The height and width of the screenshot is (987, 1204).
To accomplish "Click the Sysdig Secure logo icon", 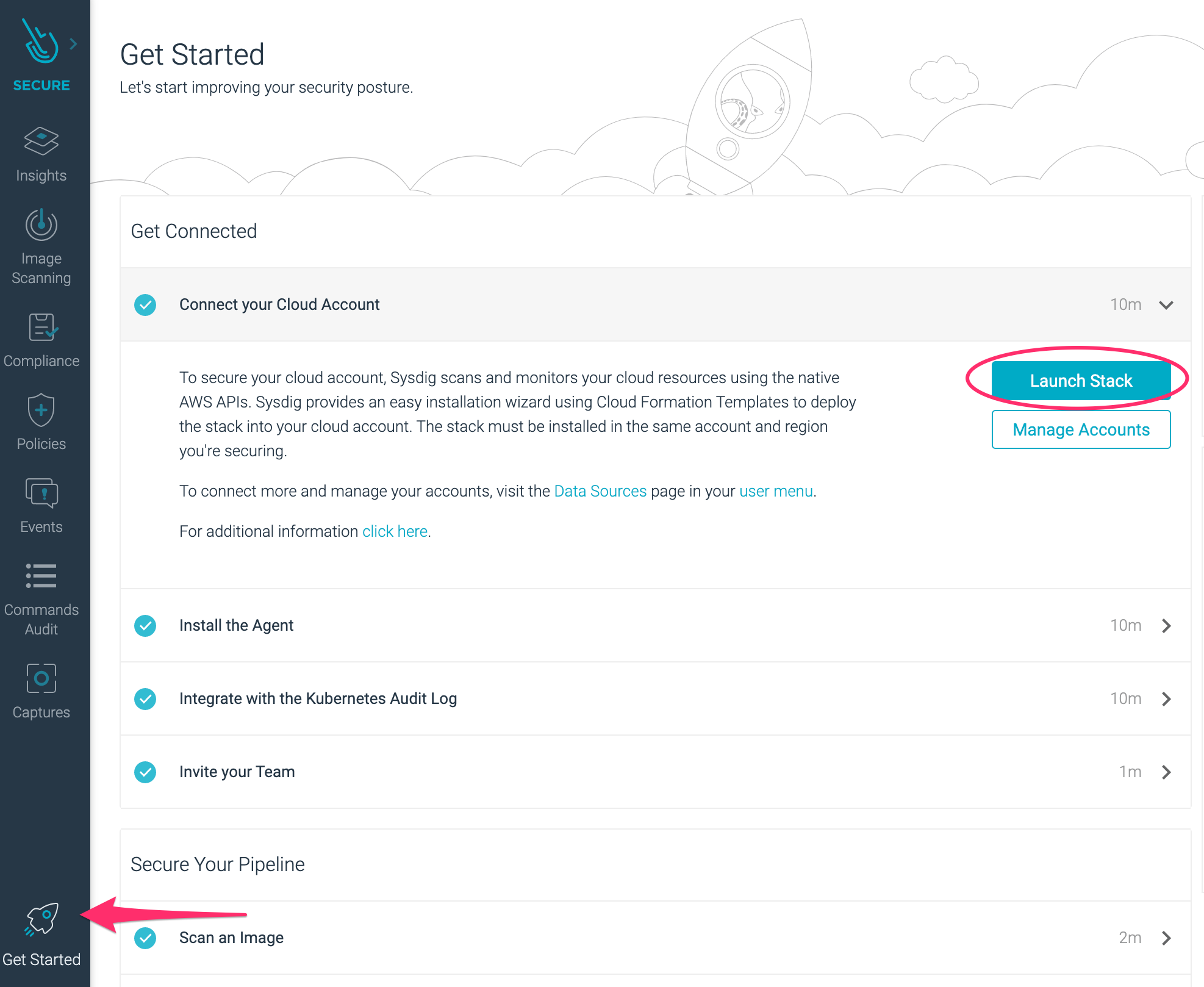I will pos(40,41).
